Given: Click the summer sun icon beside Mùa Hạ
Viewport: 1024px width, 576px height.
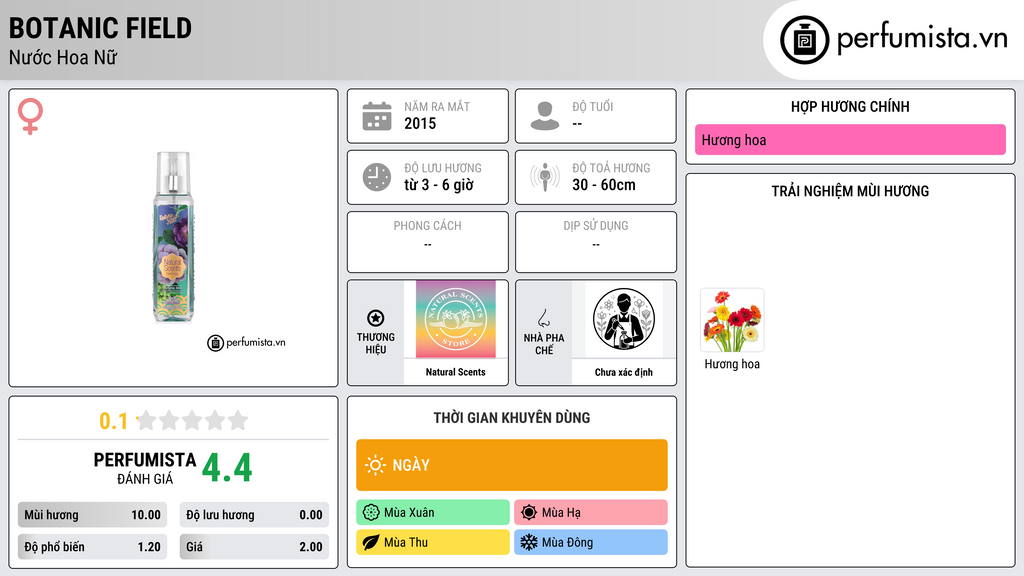Looking at the screenshot, I should point(529,513).
